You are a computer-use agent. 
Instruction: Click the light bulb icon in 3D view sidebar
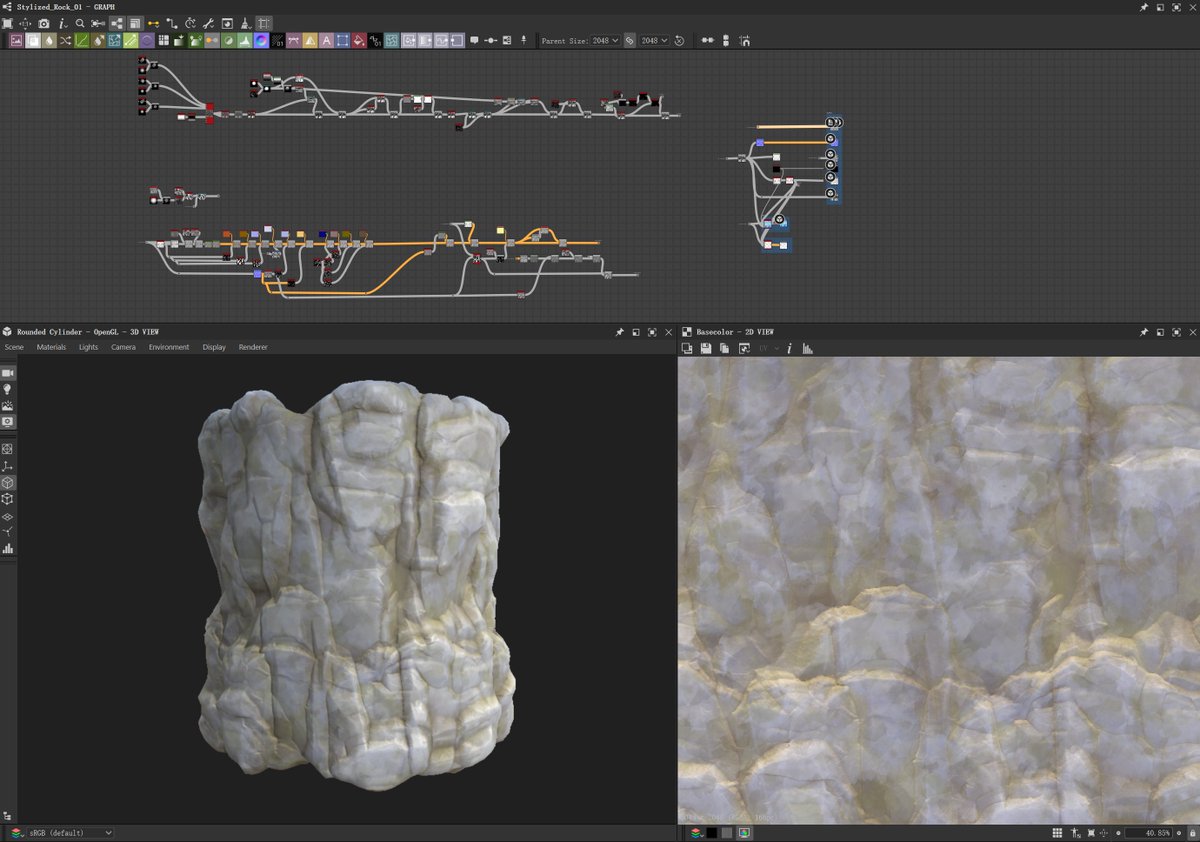(8, 389)
